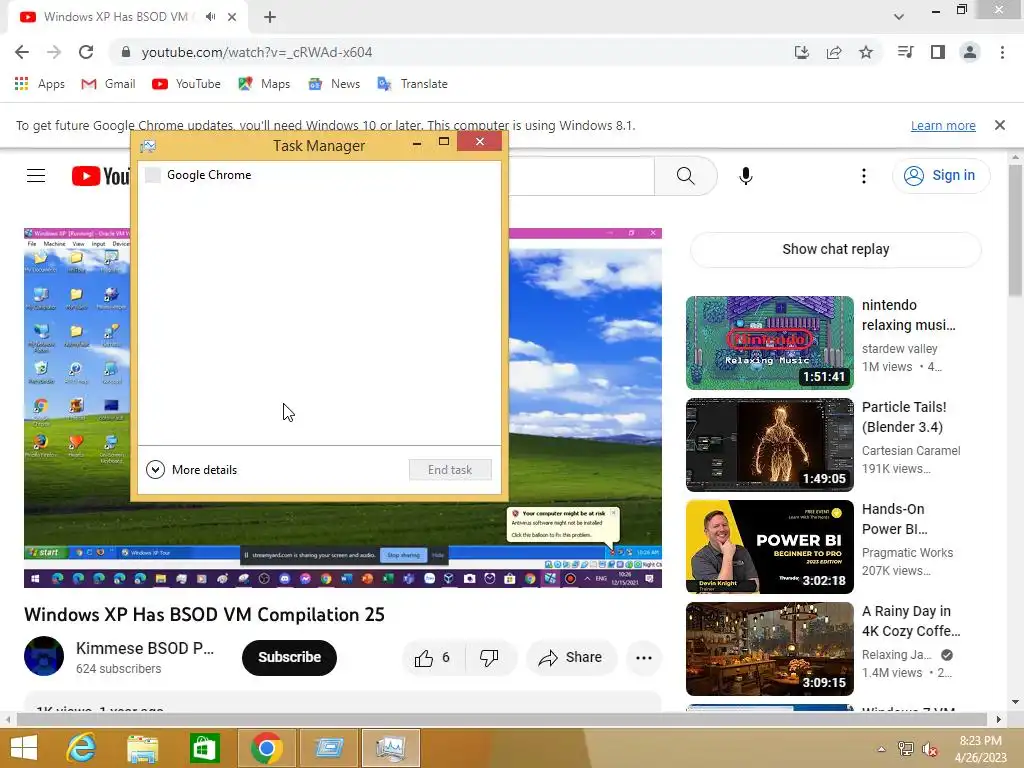The width and height of the screenshot is (1024, 768).
Task: Open the YouTube bookmark
Action: 186,84
